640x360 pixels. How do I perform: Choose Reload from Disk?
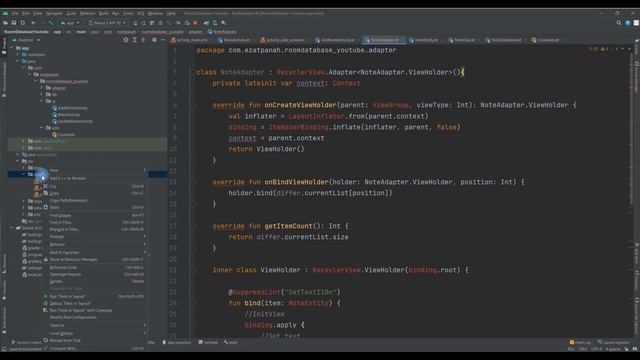click(x=96, y=340)
